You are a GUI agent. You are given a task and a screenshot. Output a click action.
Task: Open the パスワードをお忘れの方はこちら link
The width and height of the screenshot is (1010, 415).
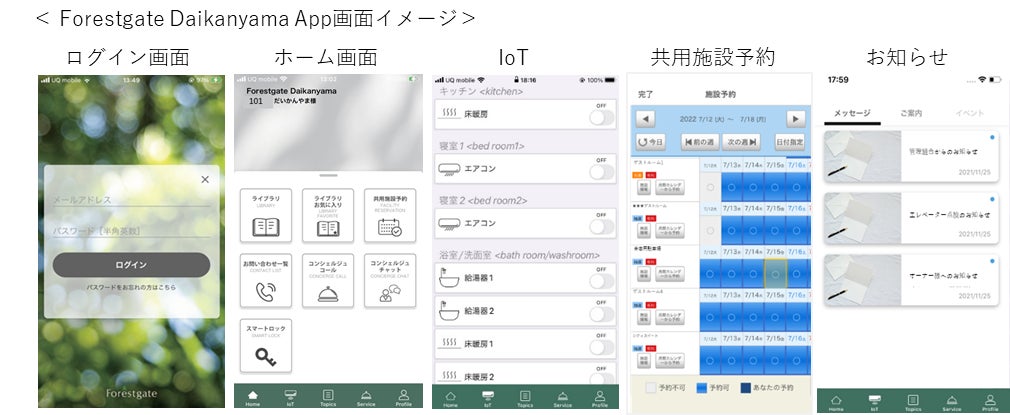[x=131, y=287]
